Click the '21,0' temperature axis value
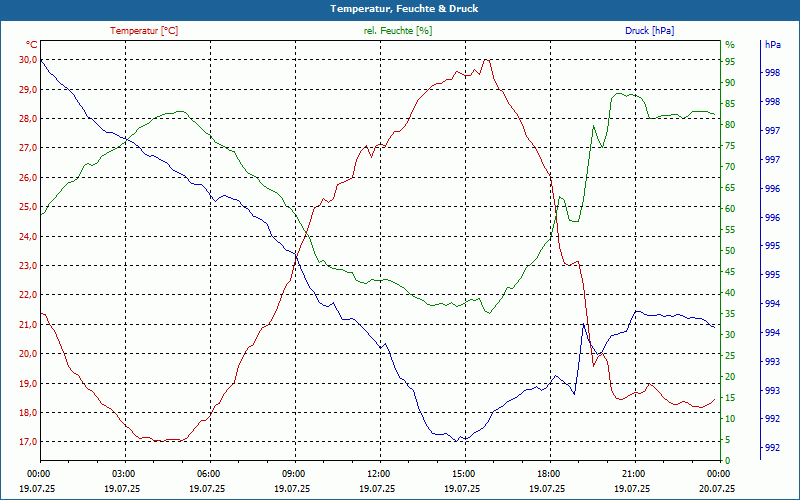The height and width of the screenshot is (500, 800). tap(28, 324)
